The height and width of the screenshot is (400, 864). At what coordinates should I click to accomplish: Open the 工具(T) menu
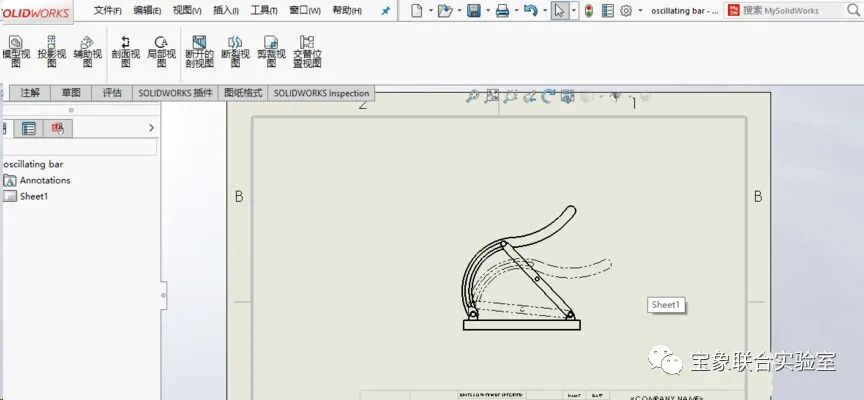pyautogui.click(x=264, y=10)
